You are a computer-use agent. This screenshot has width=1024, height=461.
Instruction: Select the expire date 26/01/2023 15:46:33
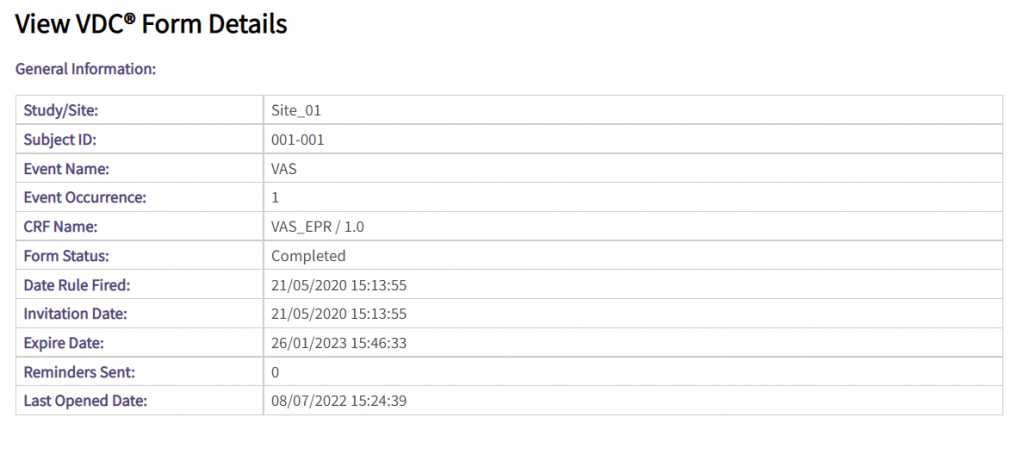click(339, 343)
